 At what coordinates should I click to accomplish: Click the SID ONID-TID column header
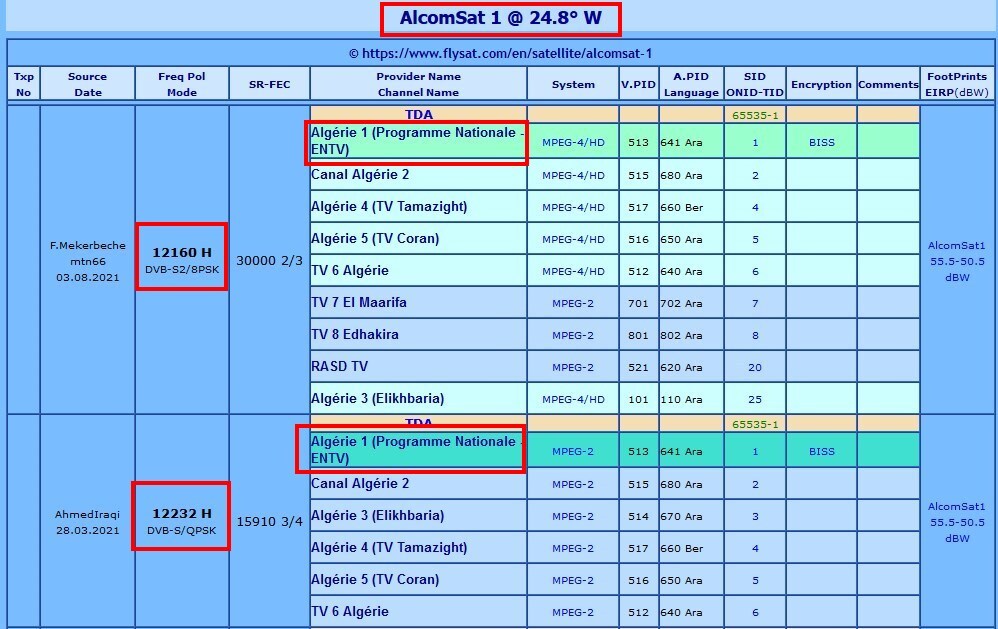[x=754, y=84]
